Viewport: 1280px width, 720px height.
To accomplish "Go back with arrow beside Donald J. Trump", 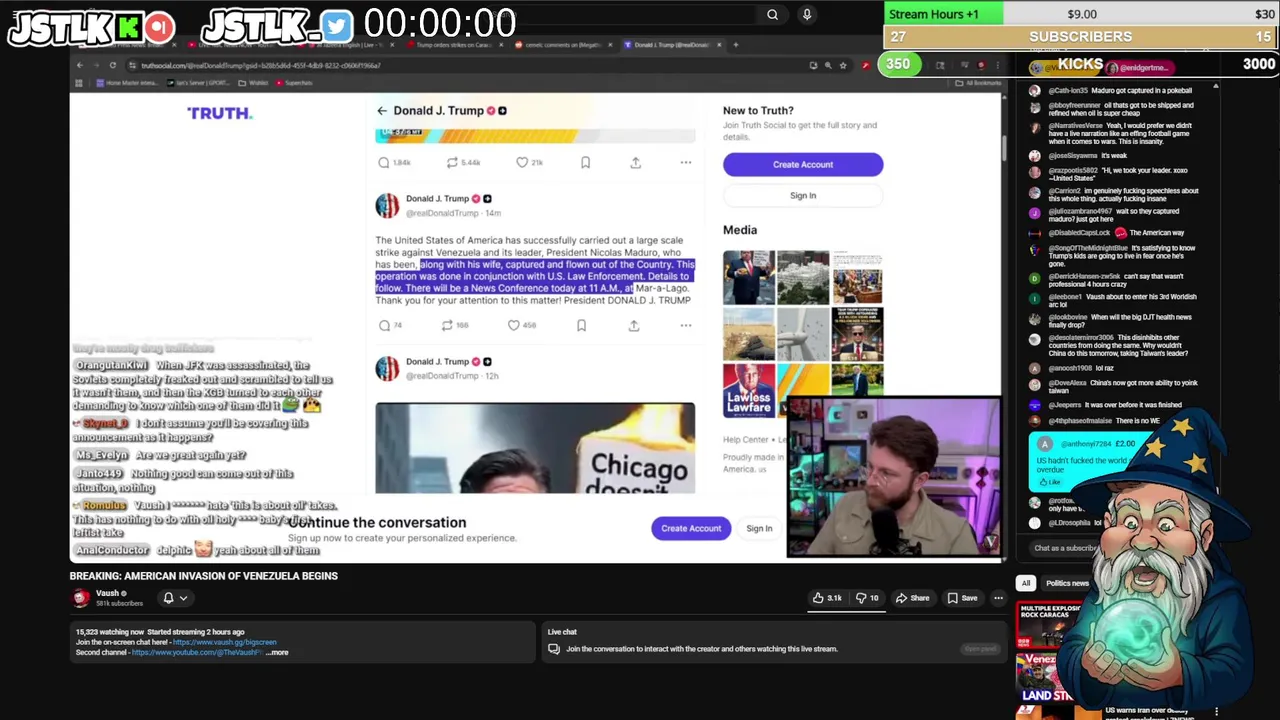I will pos(381,111).
